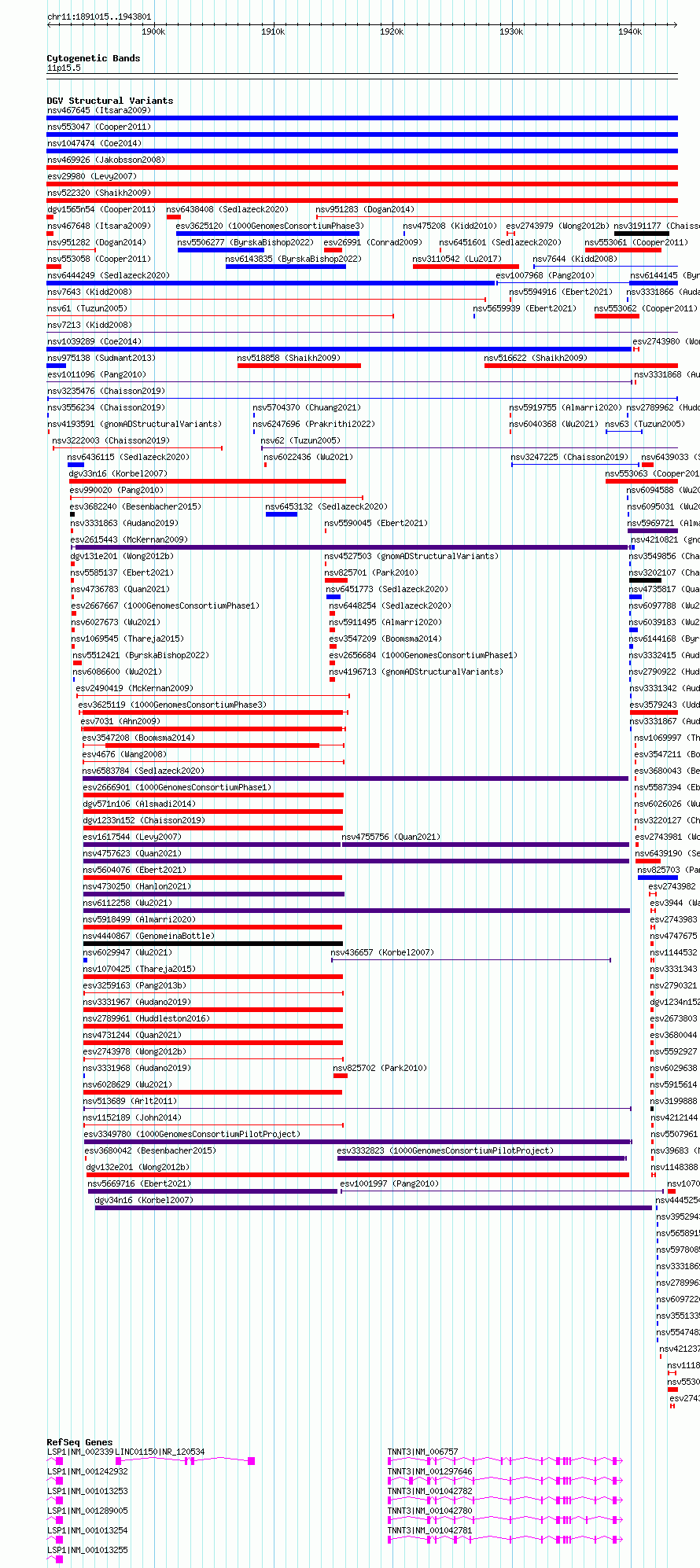This screenshot has height=1568, width=700.
Task: Select nsv6444249 (Sedlazeck2020) variant label
Action: tap(108, 275)
